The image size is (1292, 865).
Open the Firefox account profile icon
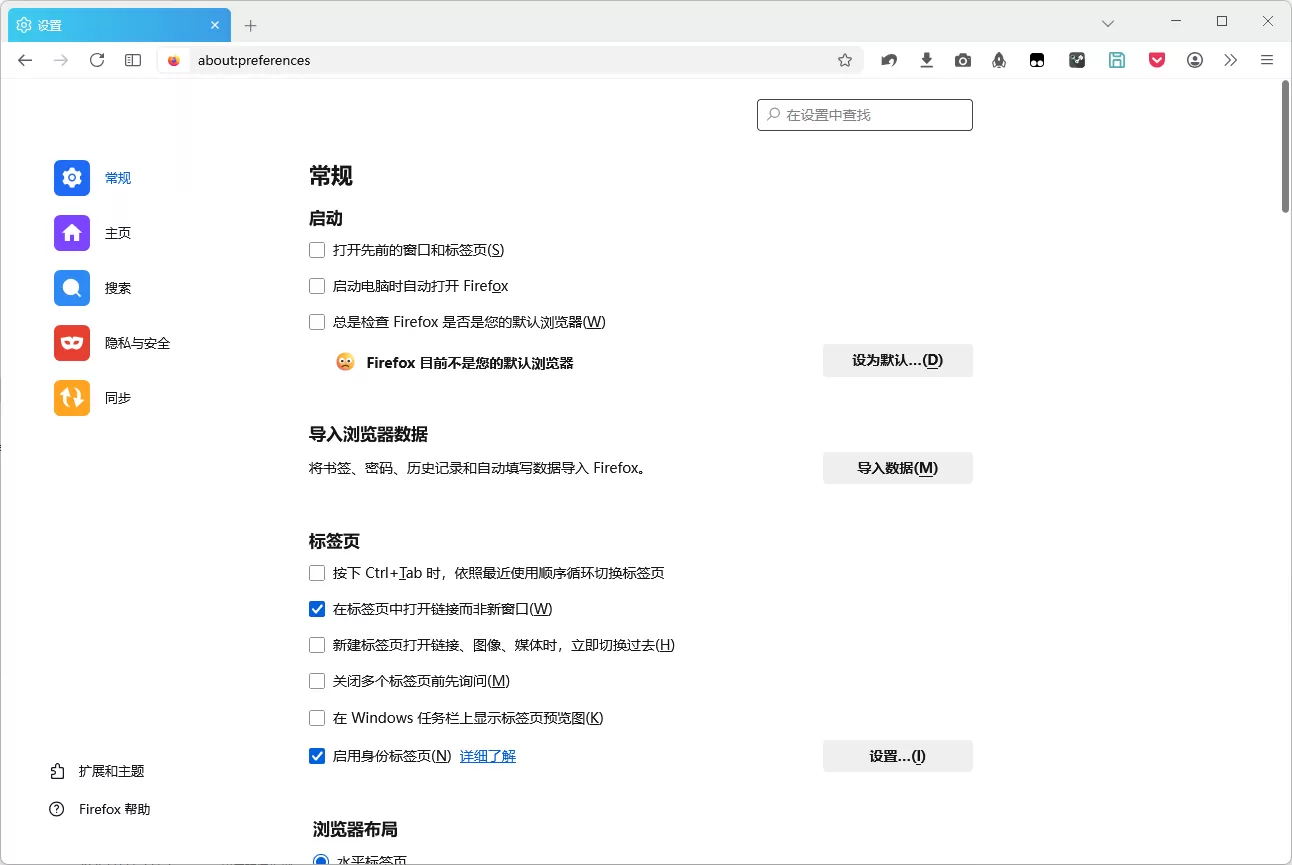(x=1194, y=60)
